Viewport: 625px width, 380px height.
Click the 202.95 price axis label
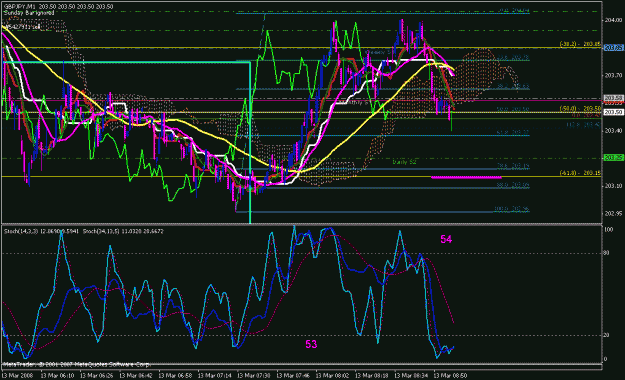pyautogui.click(x=613, y=214)
